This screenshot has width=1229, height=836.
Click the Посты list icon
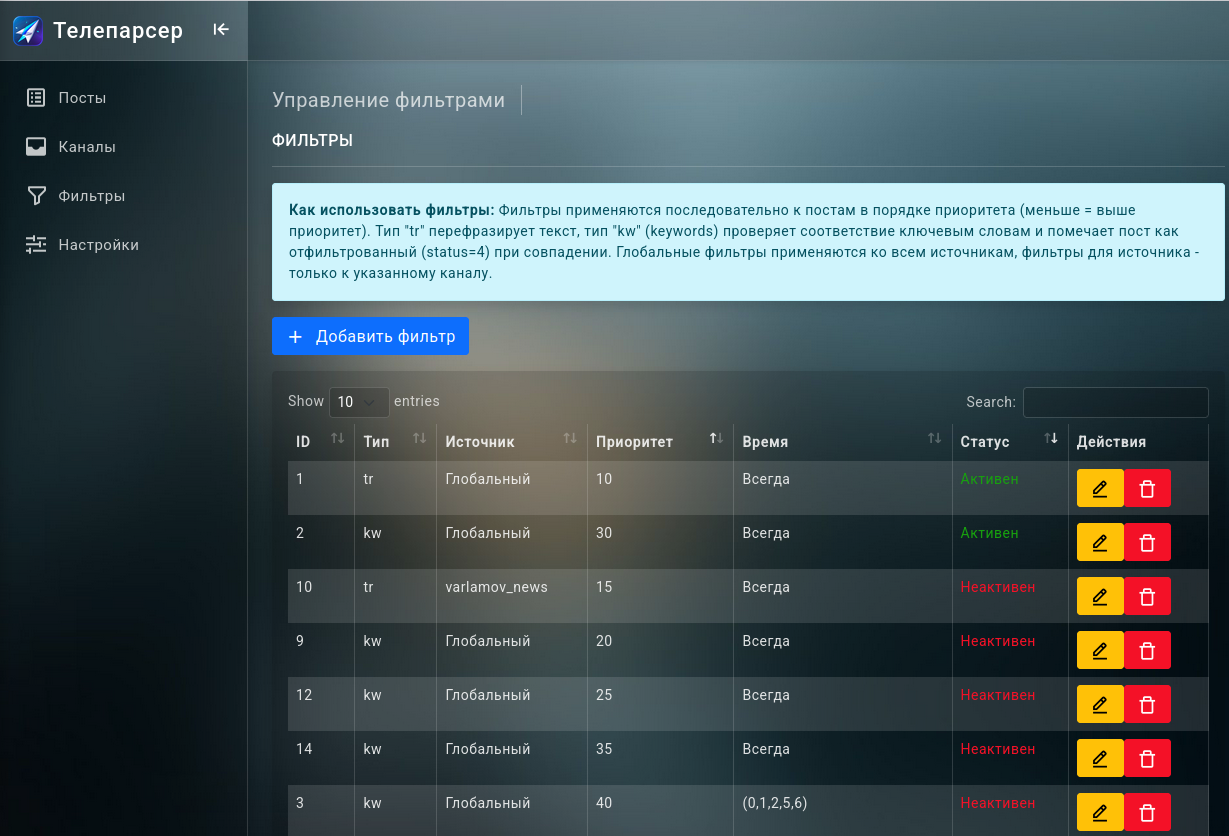pyautogui.click(x=36, y=97)
